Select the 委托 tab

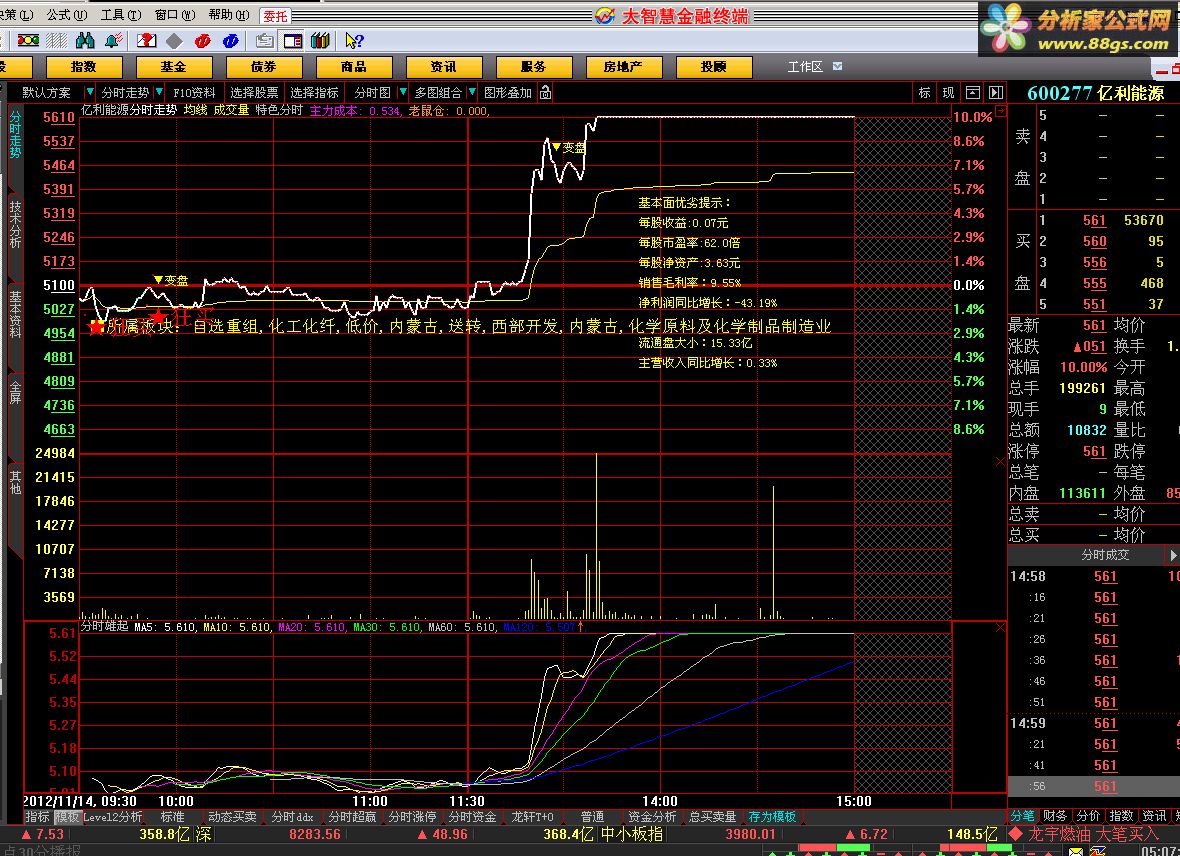click(x=275, y=16)
